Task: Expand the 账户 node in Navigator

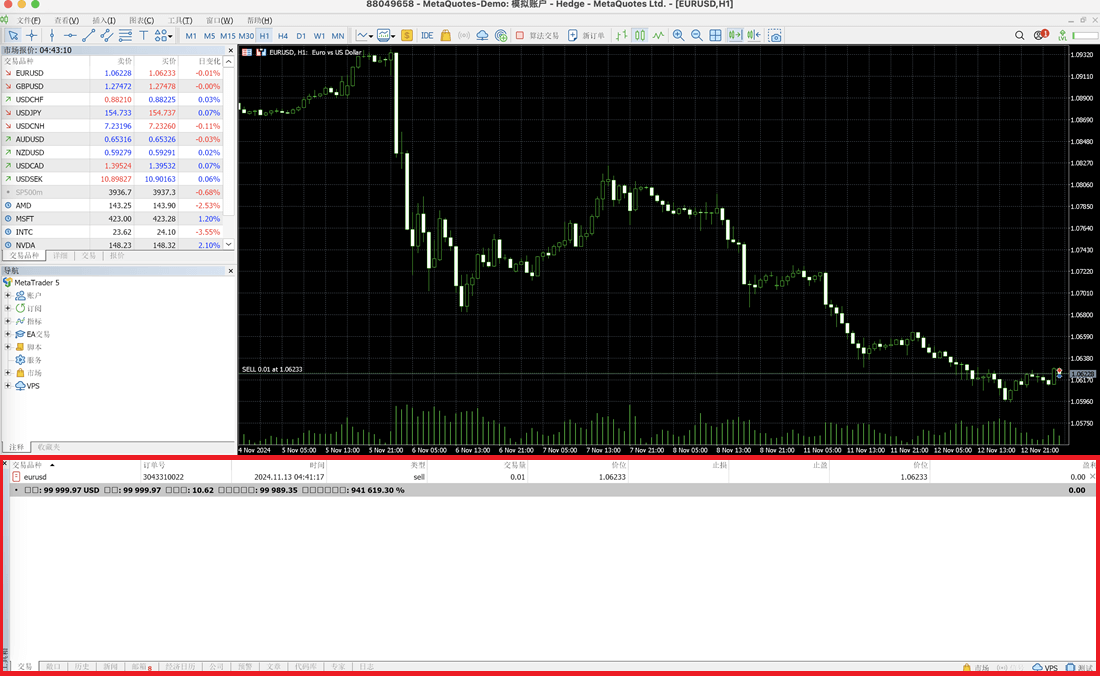Action: 8,295
